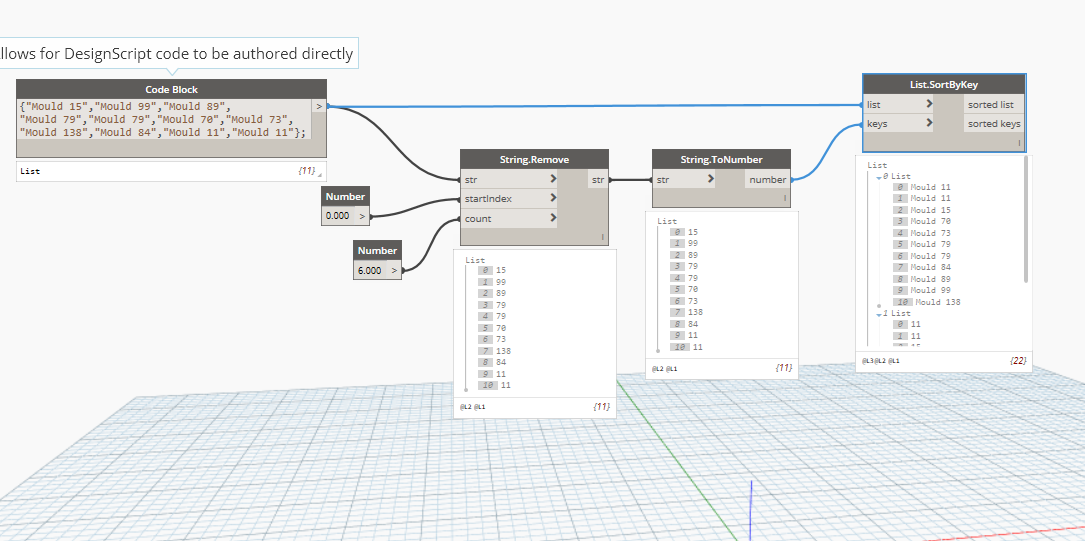The image size is (1085, 541).
Task: Click the lacing indicator on List.SortByKey node
Action: pos(1019,143)
